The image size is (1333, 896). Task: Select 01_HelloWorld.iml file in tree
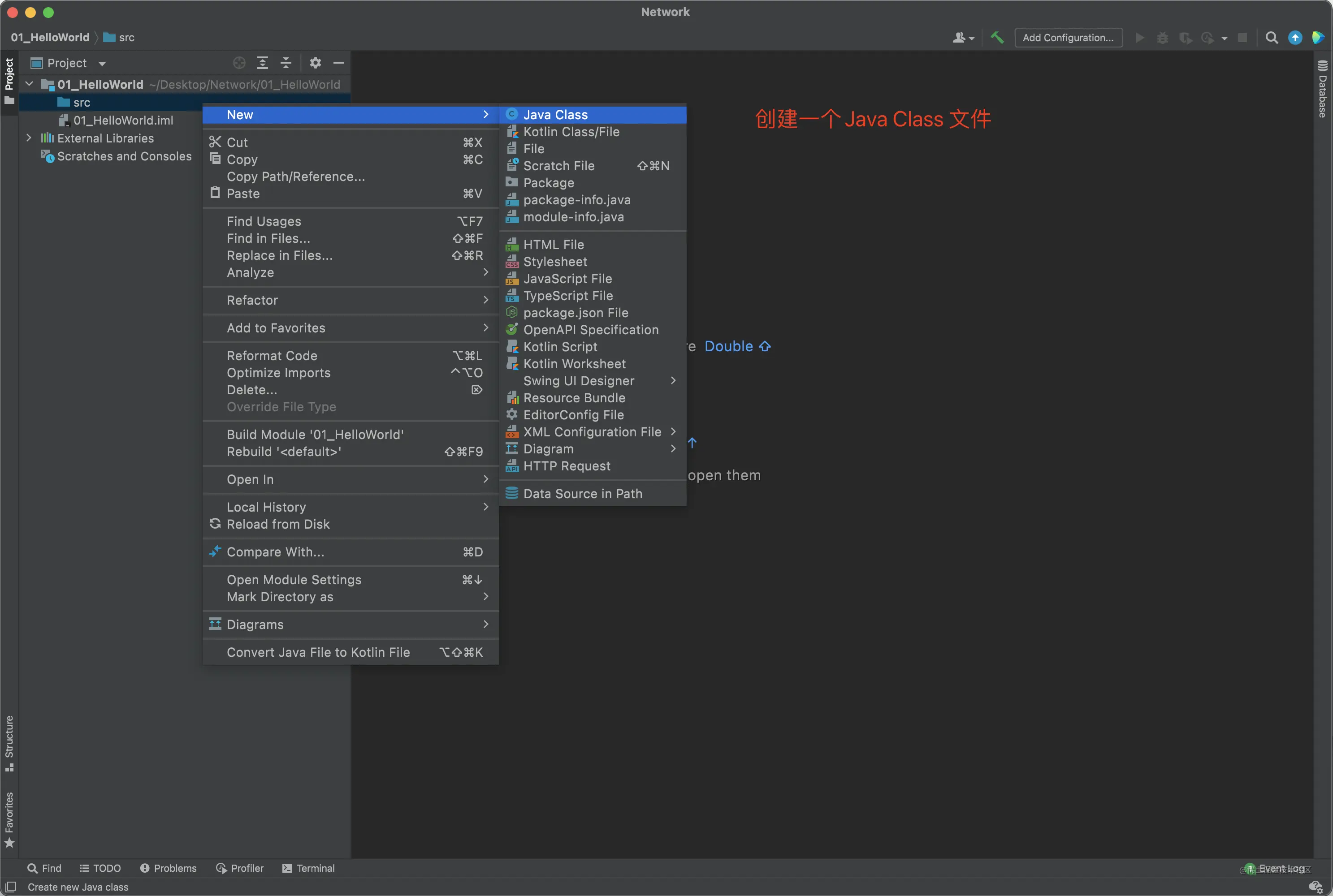(116, 121)
